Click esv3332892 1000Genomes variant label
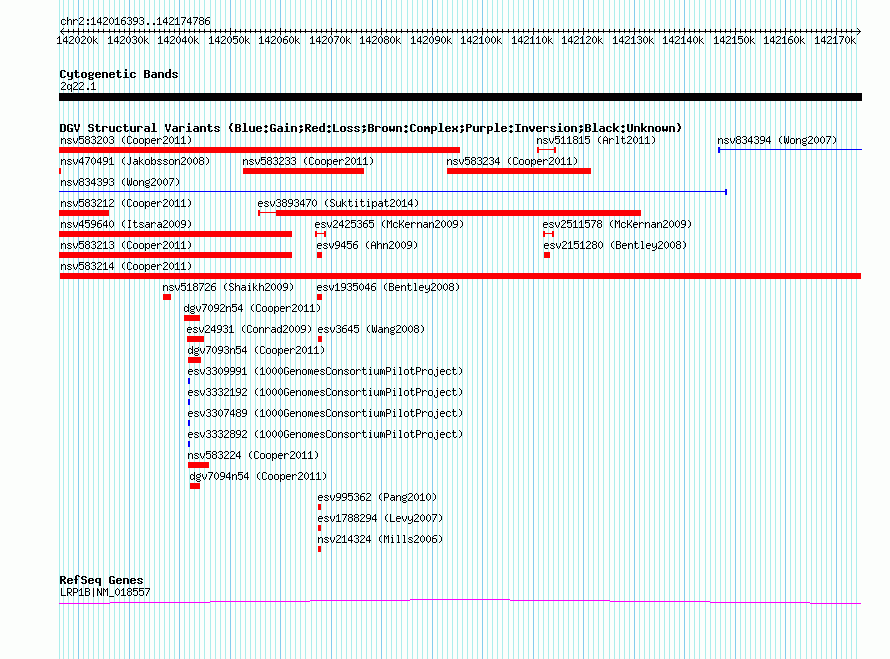 (x=325, y=434)
